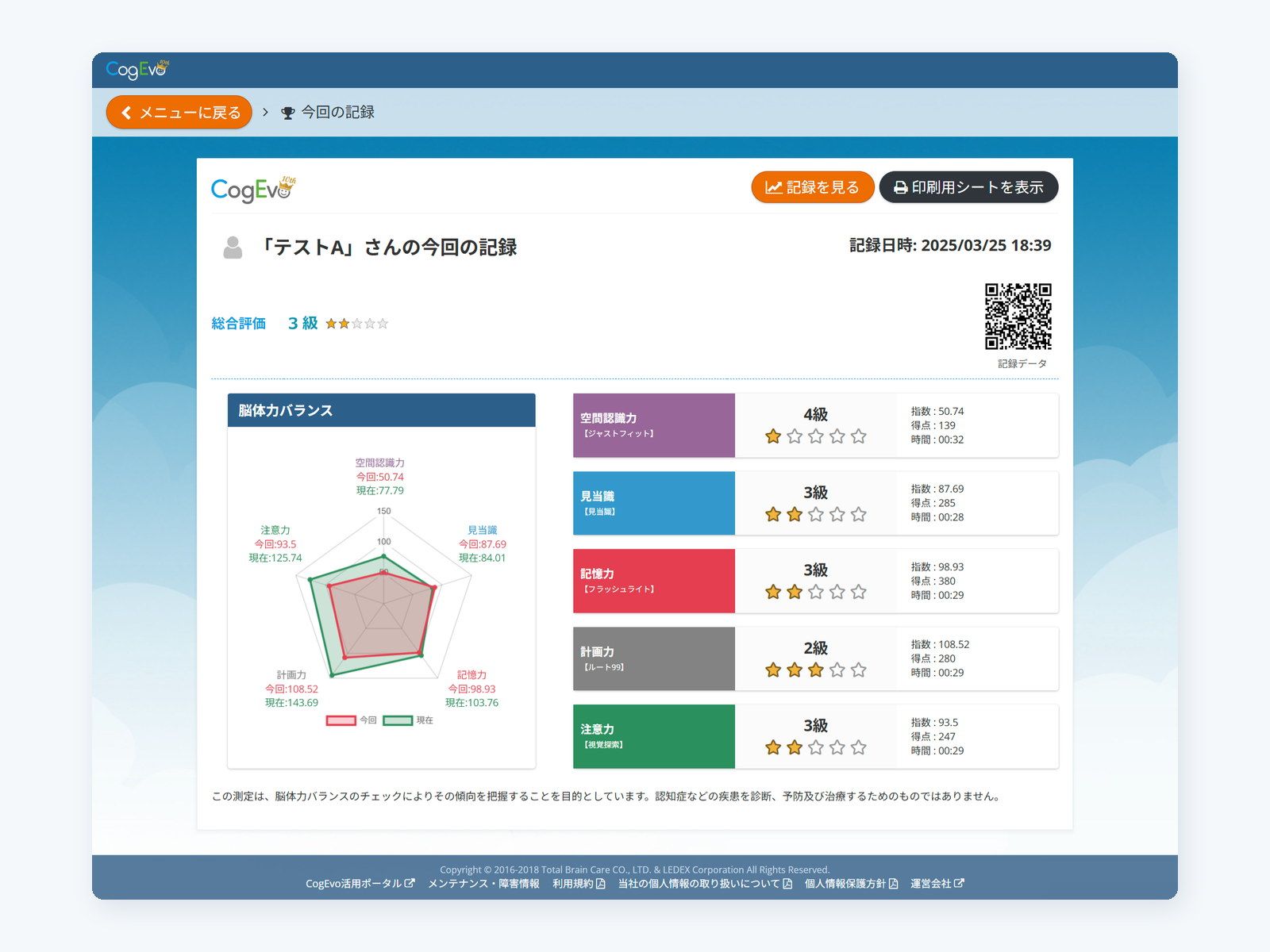Click the 記憶力 red category tile
This screenshot has height=952, width=1270.
click(x=654, y=581)
